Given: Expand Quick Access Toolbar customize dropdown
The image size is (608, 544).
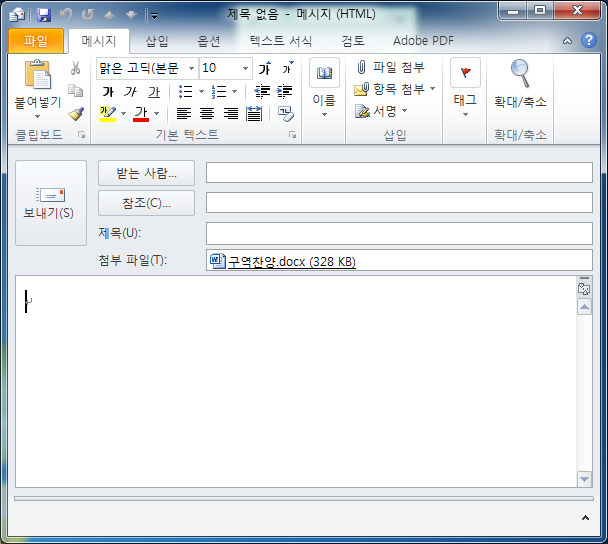Looking at the screenshot, I should 154,16.
